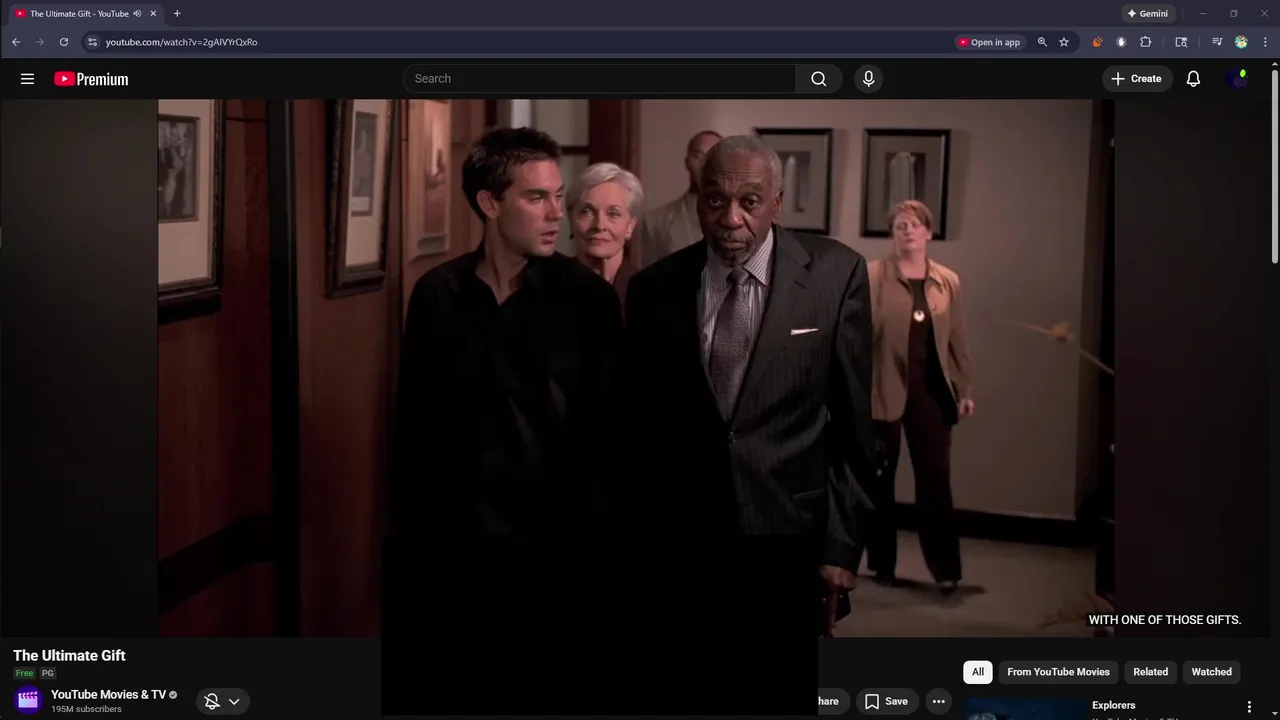
Task: Open the browser side panel search icon
Action: coord(1181,42)
